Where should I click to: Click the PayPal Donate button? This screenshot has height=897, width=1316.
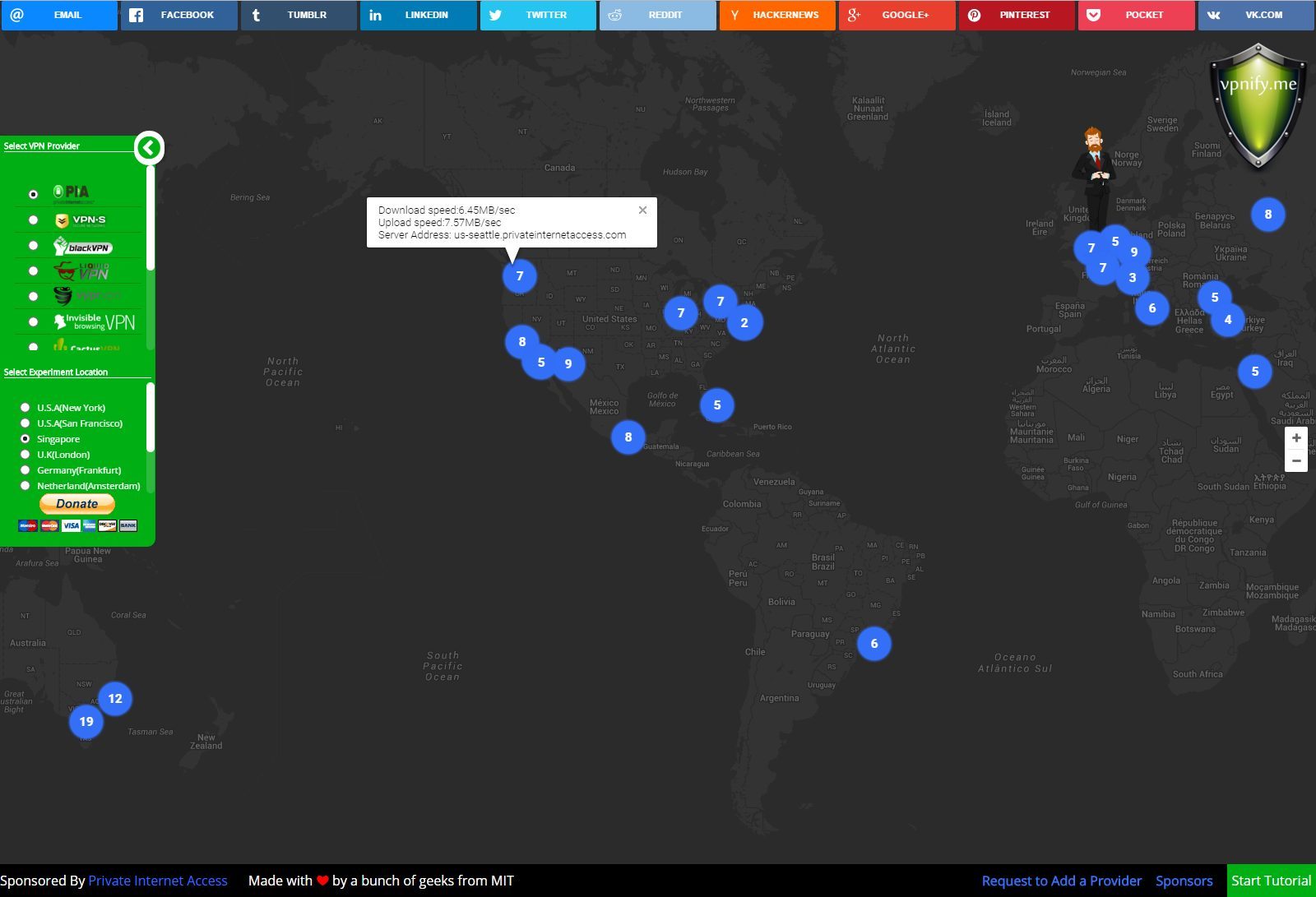(x=77, y=503)
